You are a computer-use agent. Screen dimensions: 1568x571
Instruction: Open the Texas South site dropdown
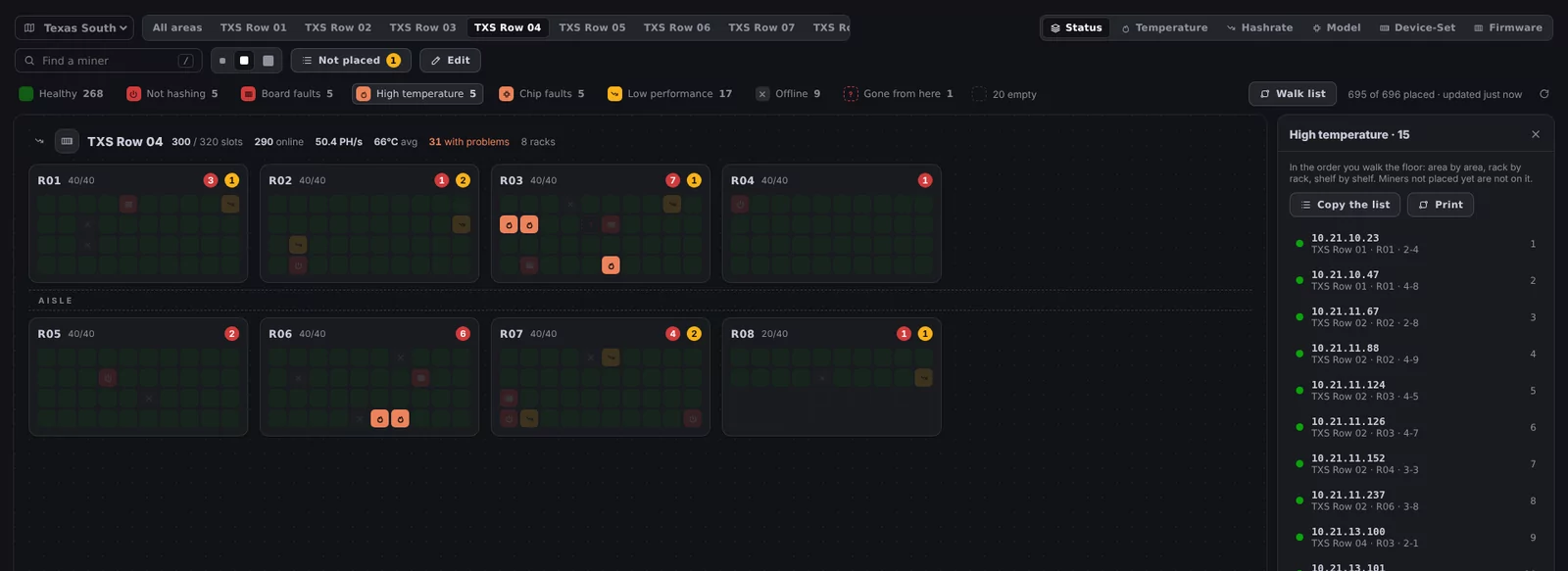[74, 27]
